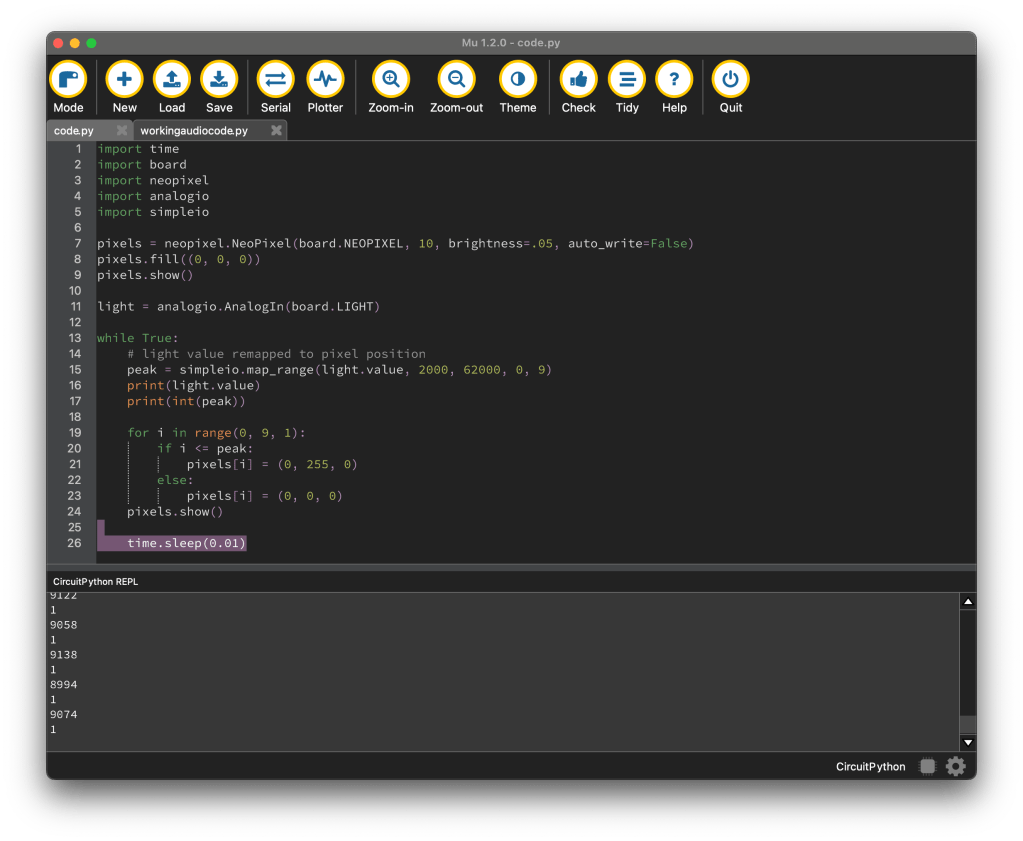
Task: Zoom out the editor text
Action: [456, 80]
